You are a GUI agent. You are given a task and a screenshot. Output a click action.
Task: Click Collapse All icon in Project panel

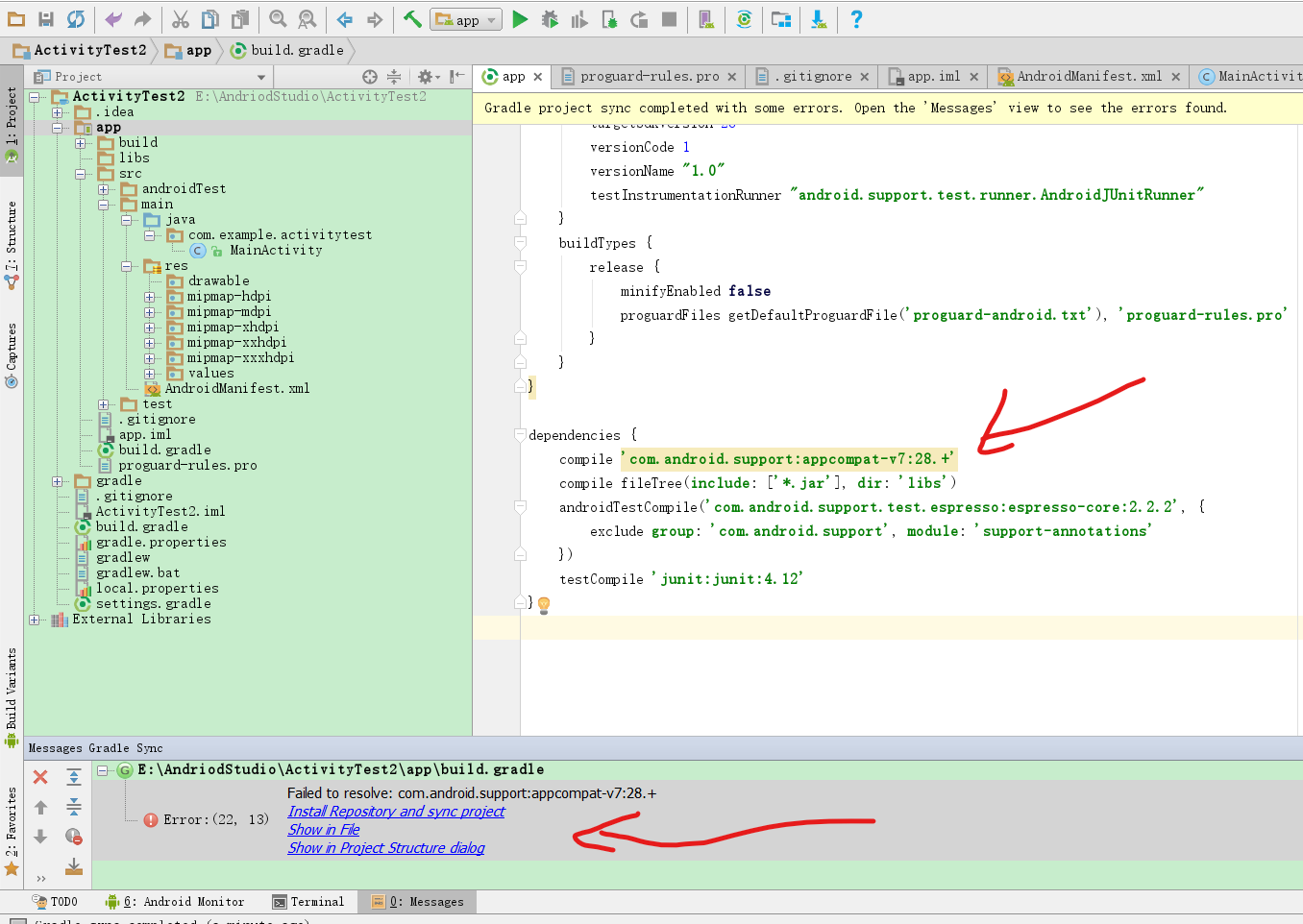394,76
